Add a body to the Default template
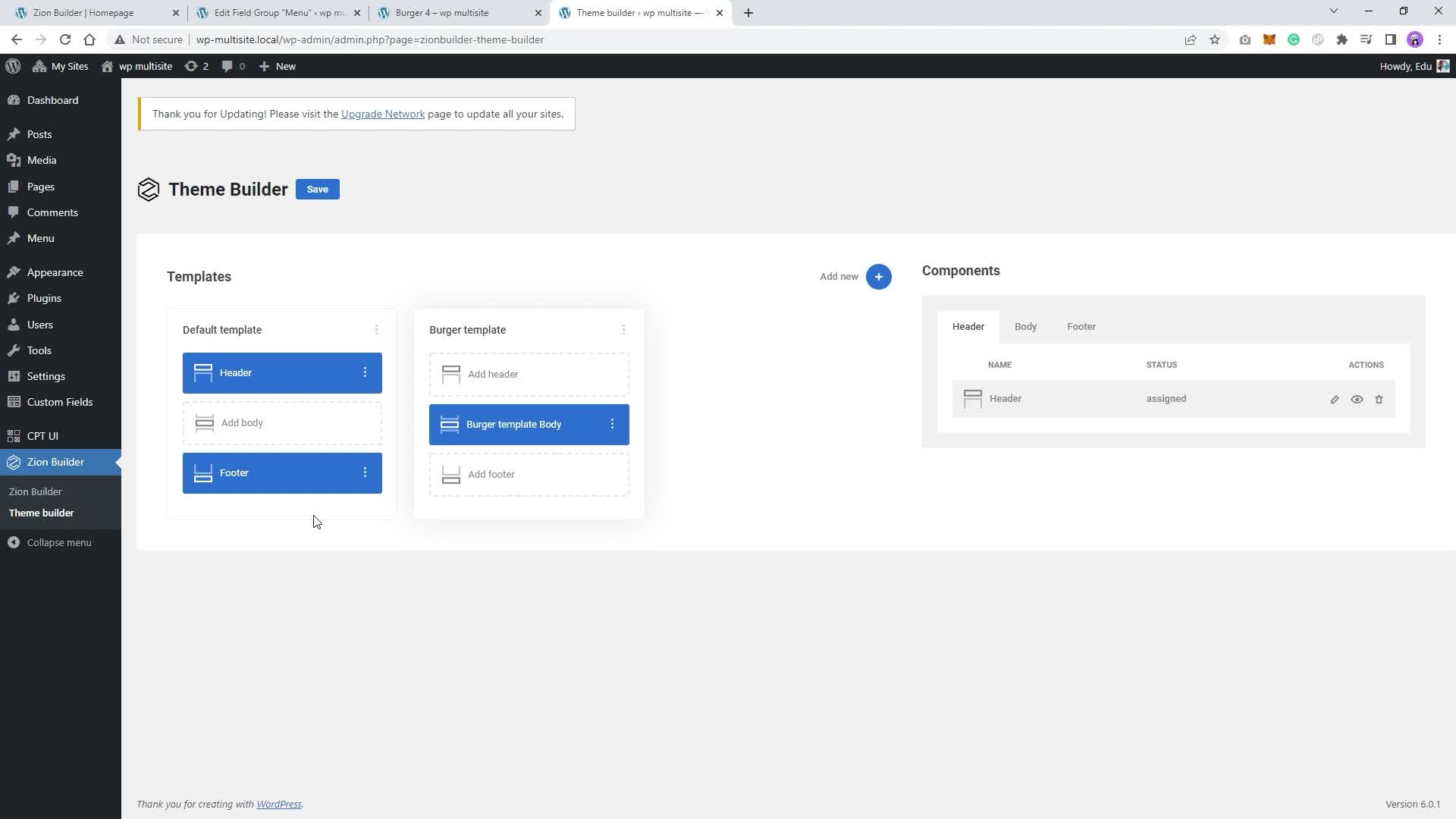This screenshot has height=819, width=1456. point(282,423)
